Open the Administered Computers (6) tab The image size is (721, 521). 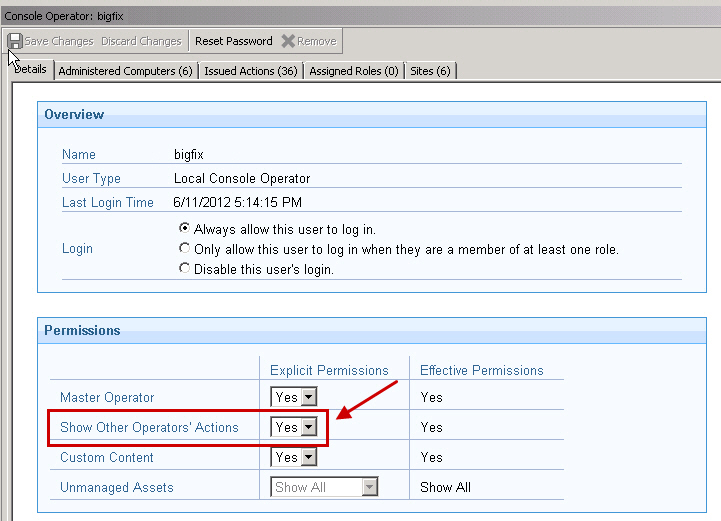coord(125,71)
